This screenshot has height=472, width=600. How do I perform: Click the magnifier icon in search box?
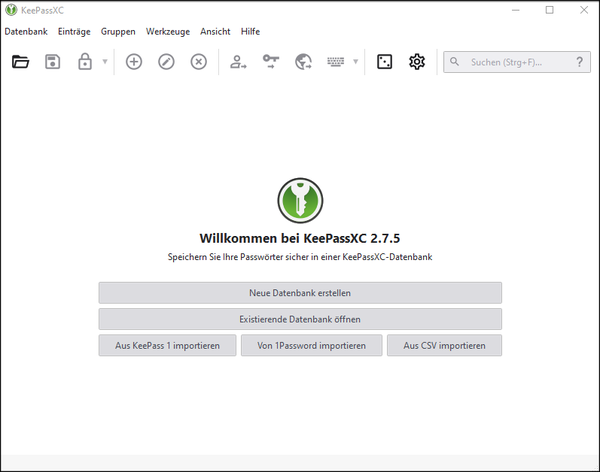click(454, 62)
